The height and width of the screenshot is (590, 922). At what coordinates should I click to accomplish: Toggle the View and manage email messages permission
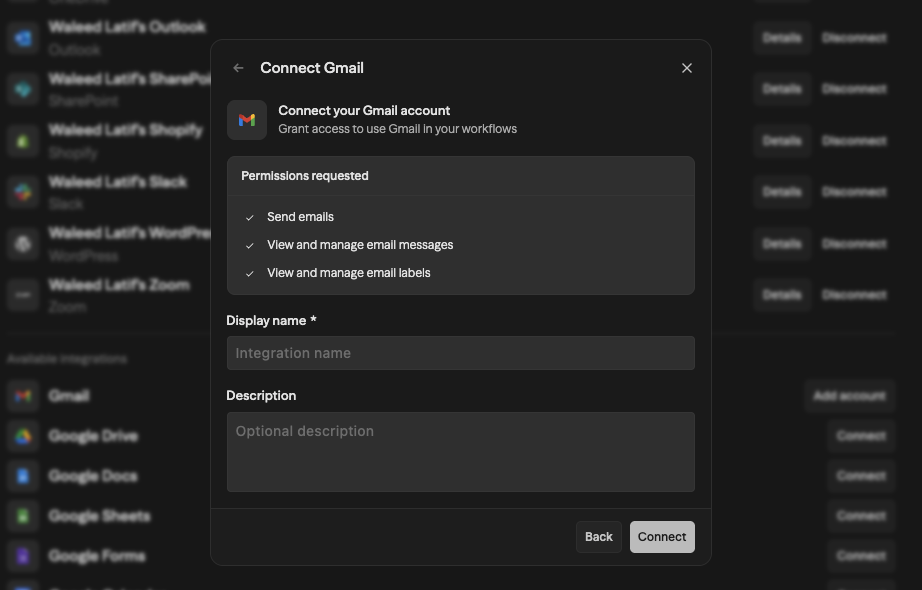pos(249,244)
